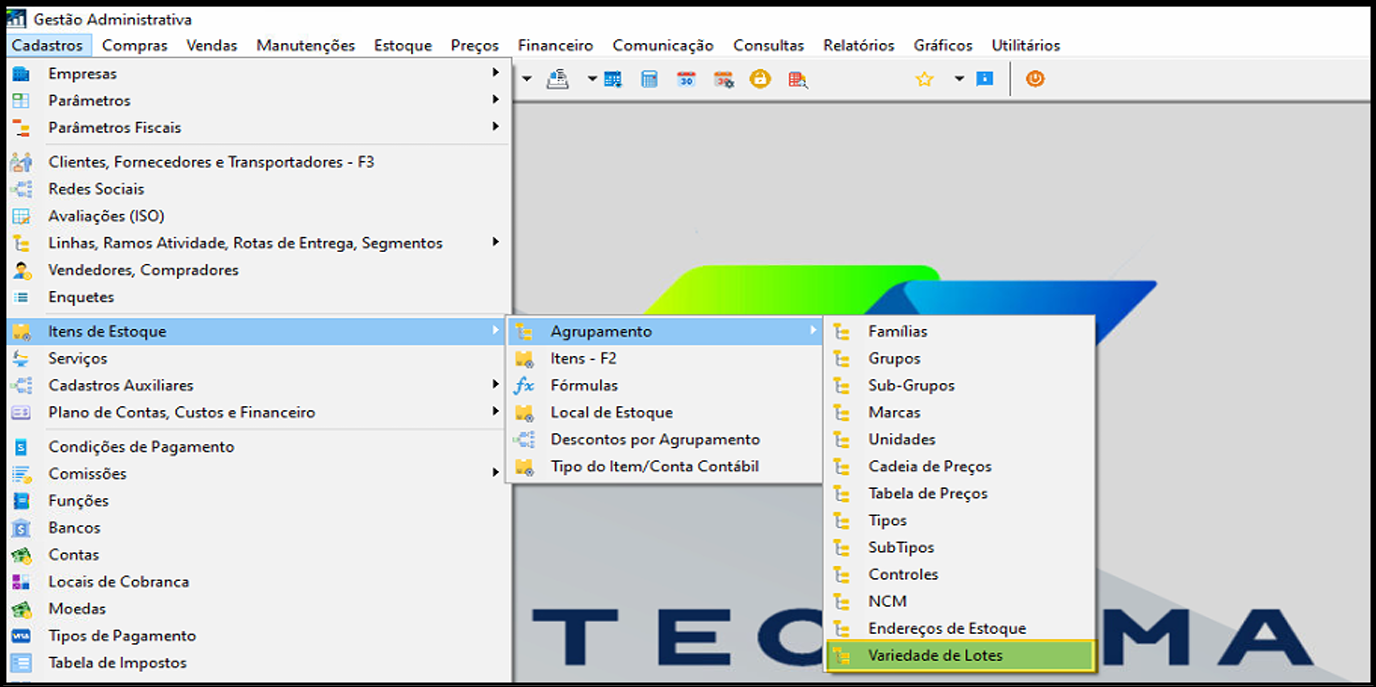Select Variedade de Lotes
1376x687 pixels.
960,656
